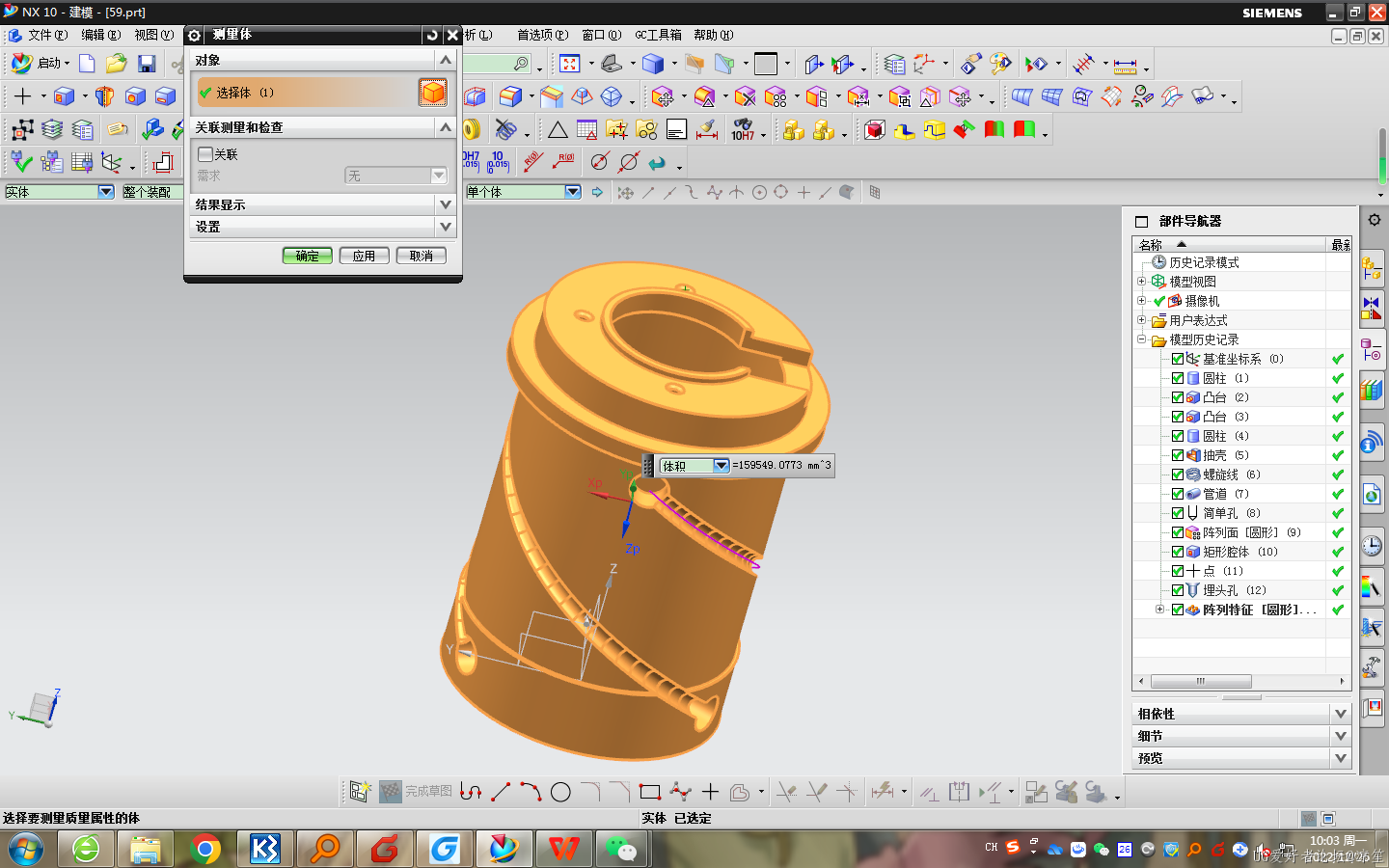Expand the 阵列特征 tree node

tap(1160, 610)
